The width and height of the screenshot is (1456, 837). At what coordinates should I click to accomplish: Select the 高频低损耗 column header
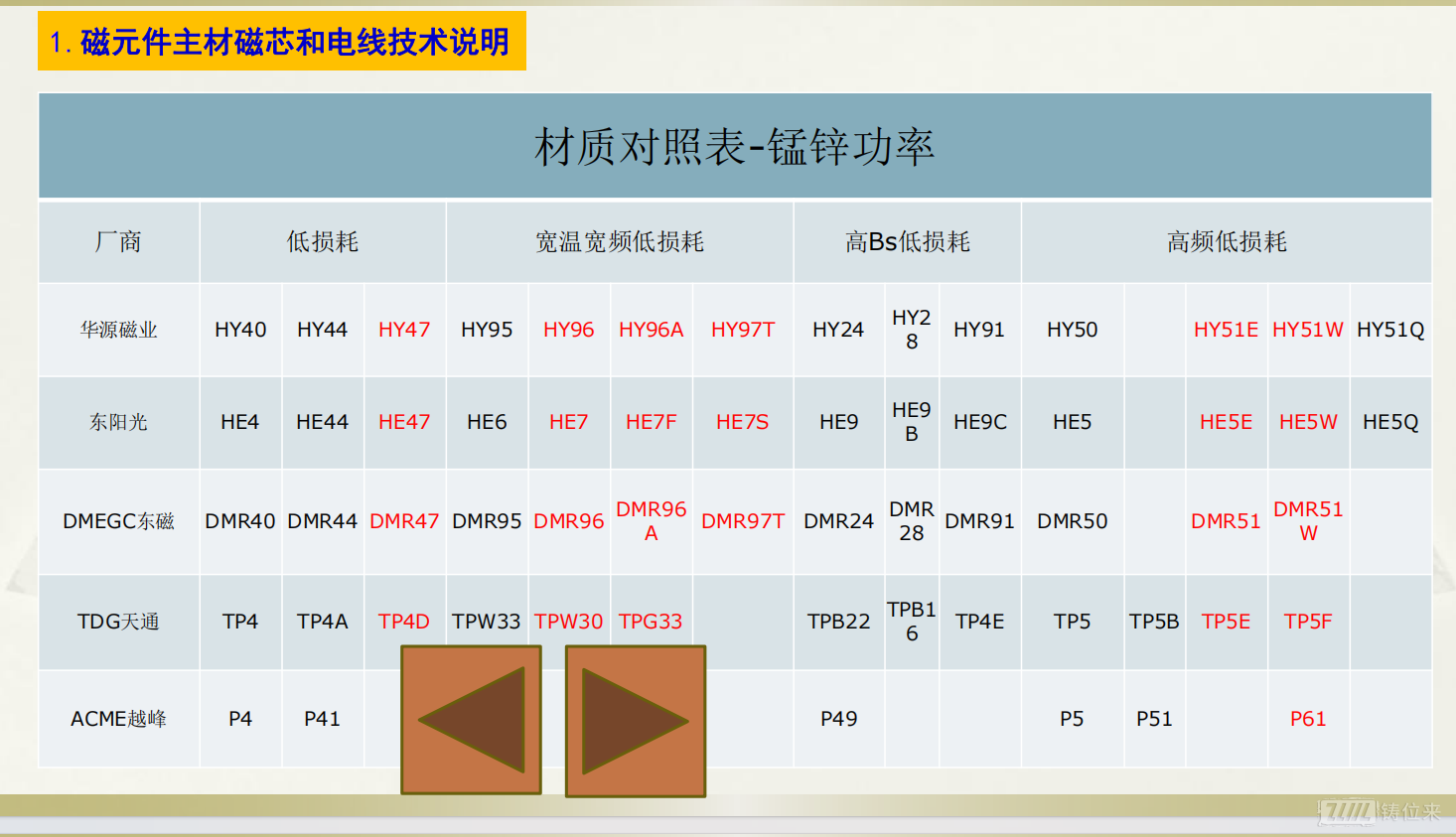(1227, 242)
